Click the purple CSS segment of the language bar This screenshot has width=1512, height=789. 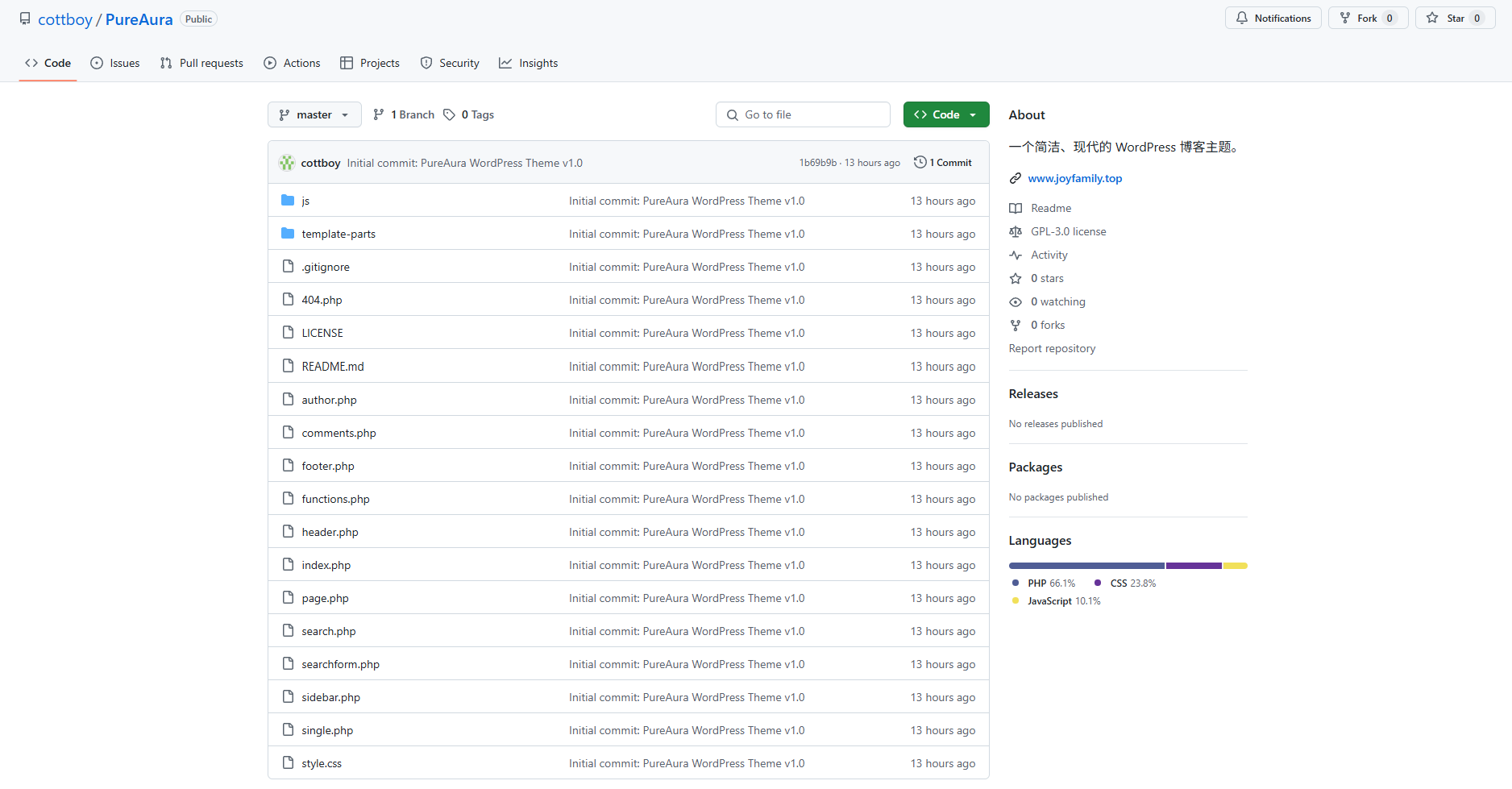(x=1194, y=566)
